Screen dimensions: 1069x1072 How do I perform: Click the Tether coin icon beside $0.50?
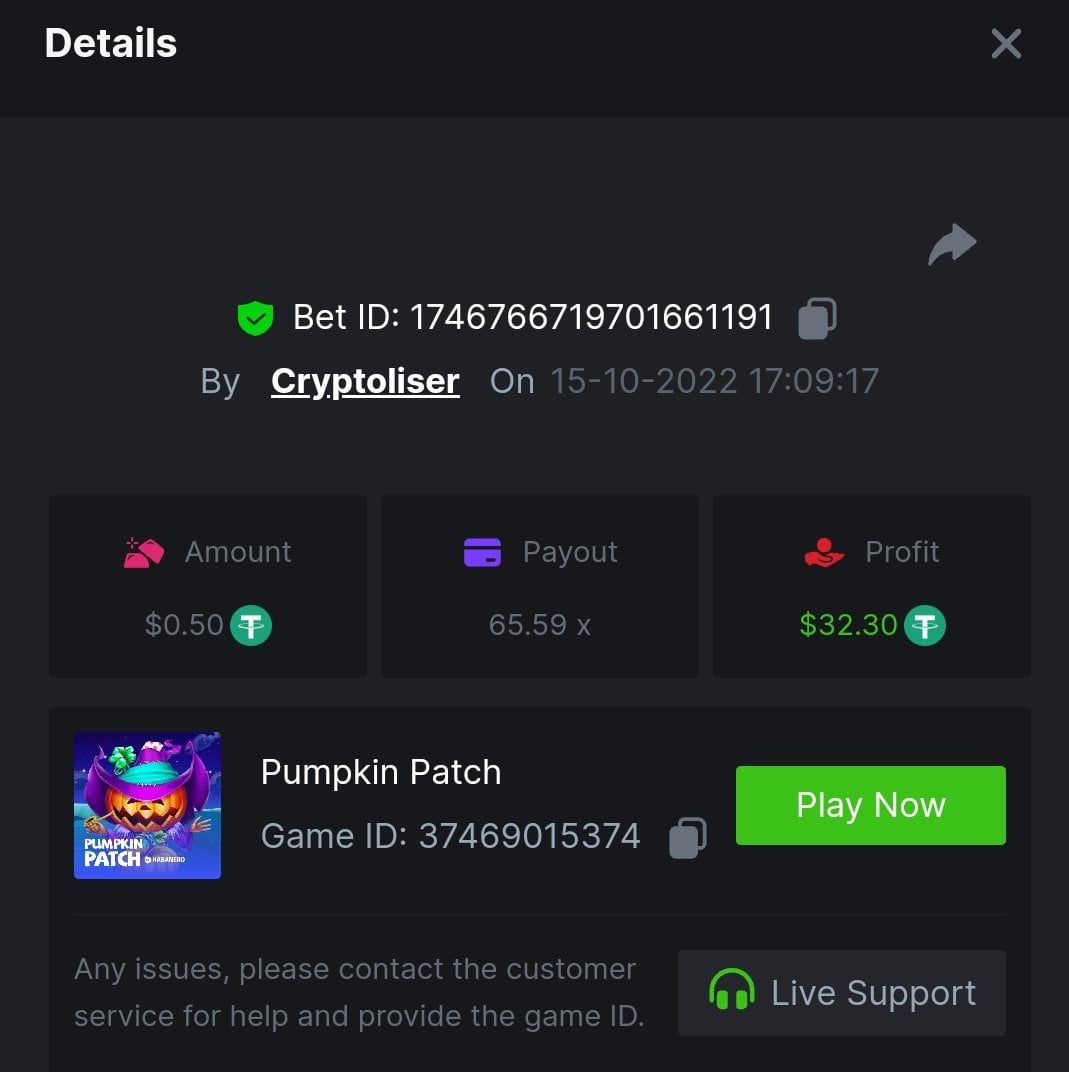tap(251, 625)
